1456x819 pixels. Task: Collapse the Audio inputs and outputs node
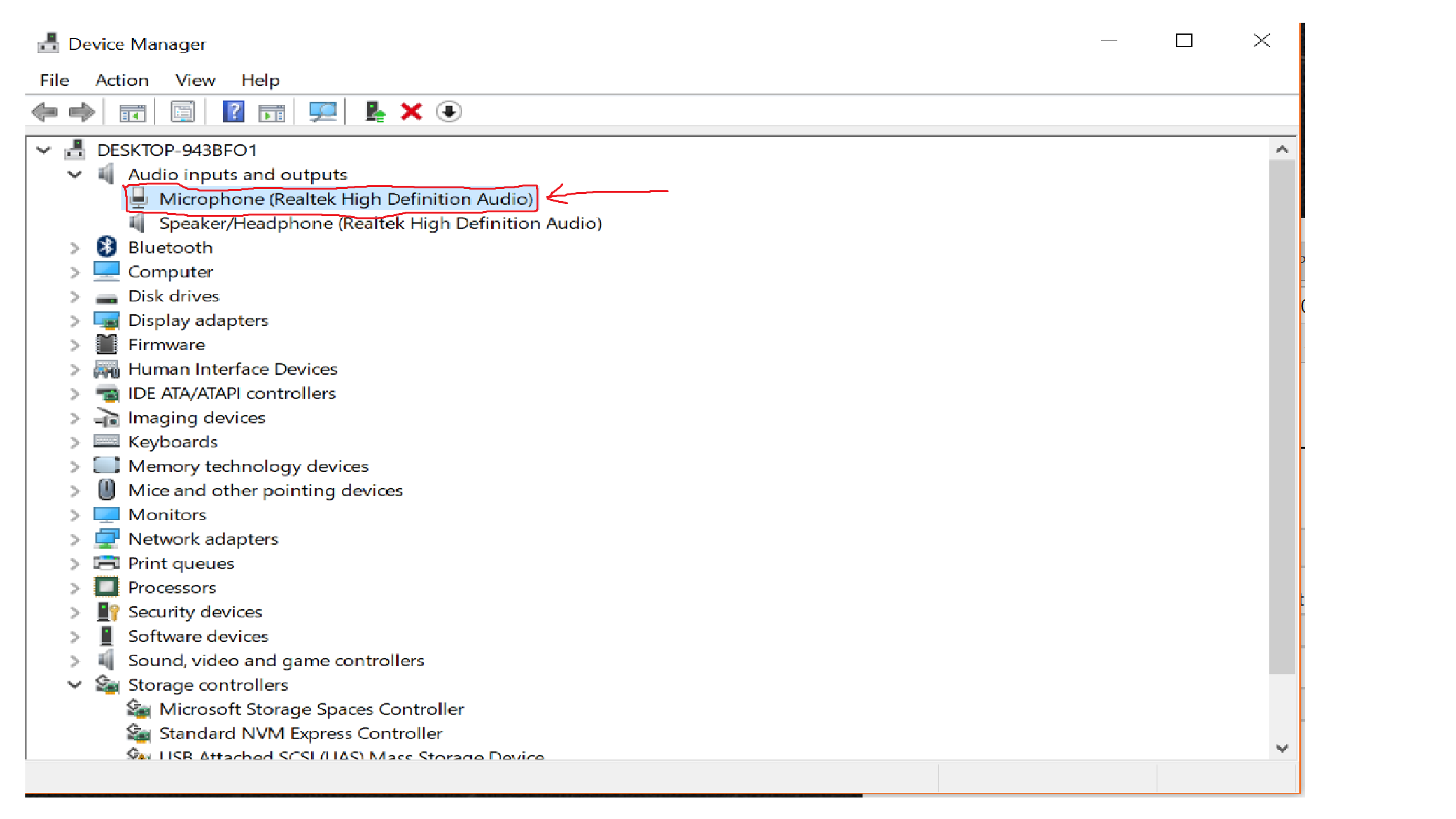(x=75, y=174)
